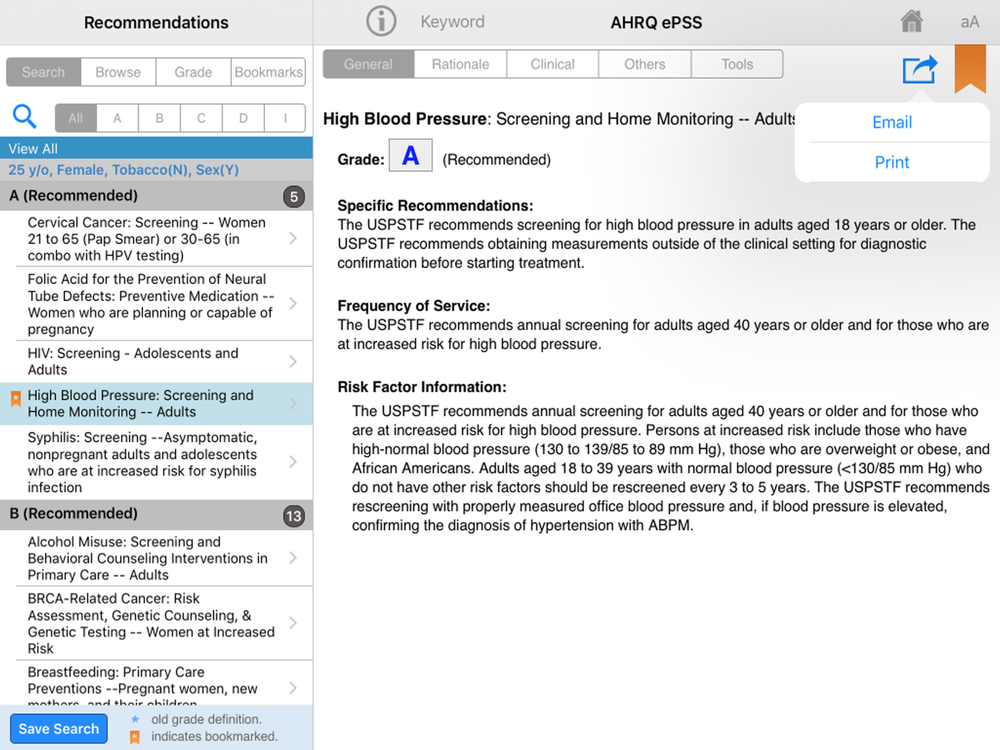Switch to the Others tab

tap(645, 64)
